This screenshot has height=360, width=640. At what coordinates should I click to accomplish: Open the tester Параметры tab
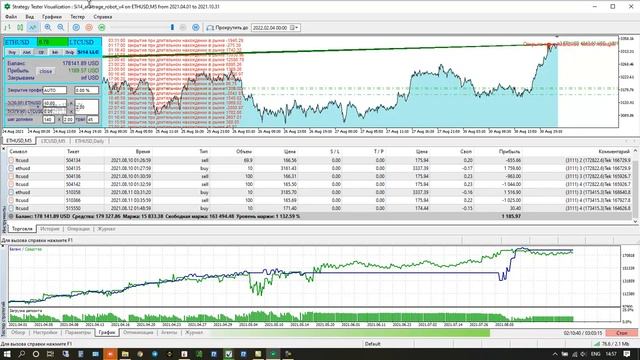point(78,333)
